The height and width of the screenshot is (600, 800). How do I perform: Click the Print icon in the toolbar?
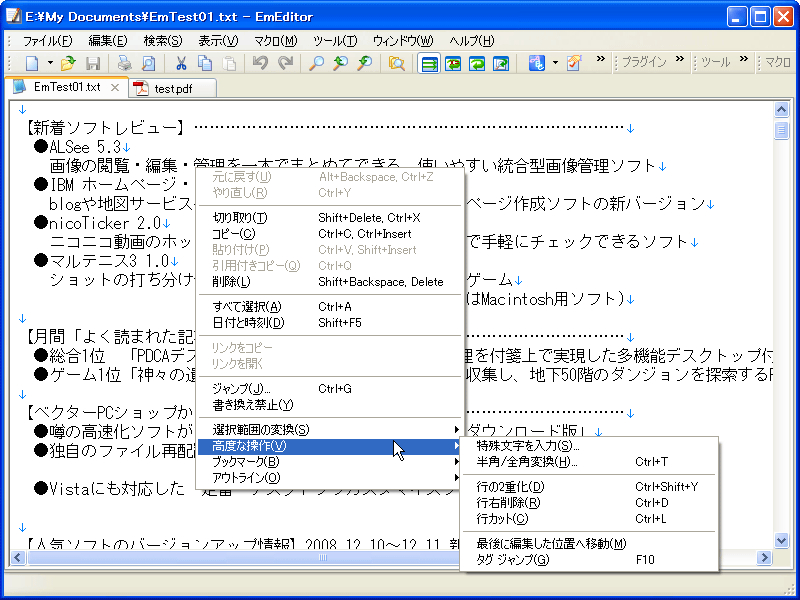(x=124, y=63)
